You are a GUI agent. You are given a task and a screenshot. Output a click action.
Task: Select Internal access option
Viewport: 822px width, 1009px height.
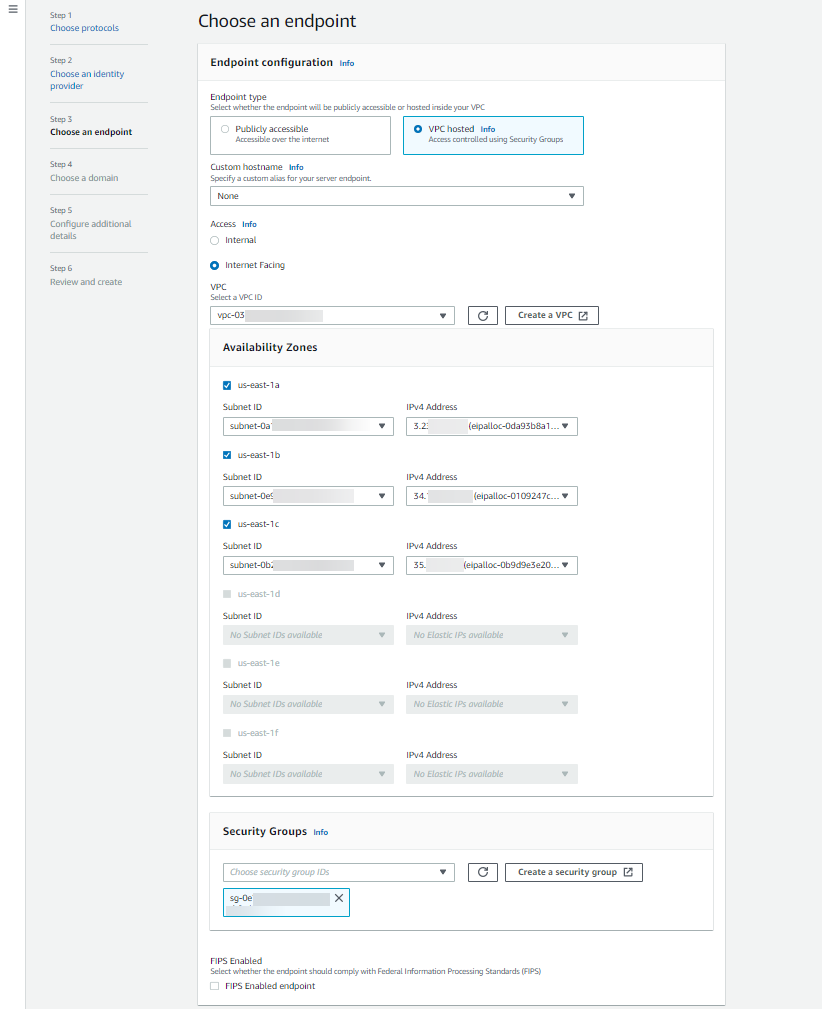[x=214, y=240]
